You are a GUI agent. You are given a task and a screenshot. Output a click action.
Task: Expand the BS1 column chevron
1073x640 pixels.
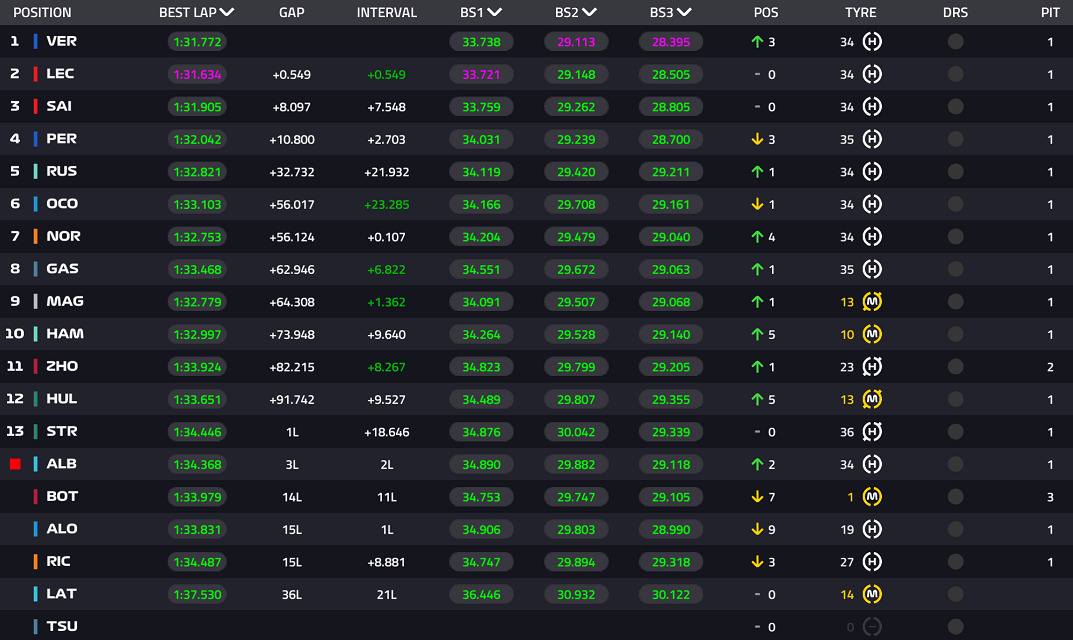tap(495, 12)
